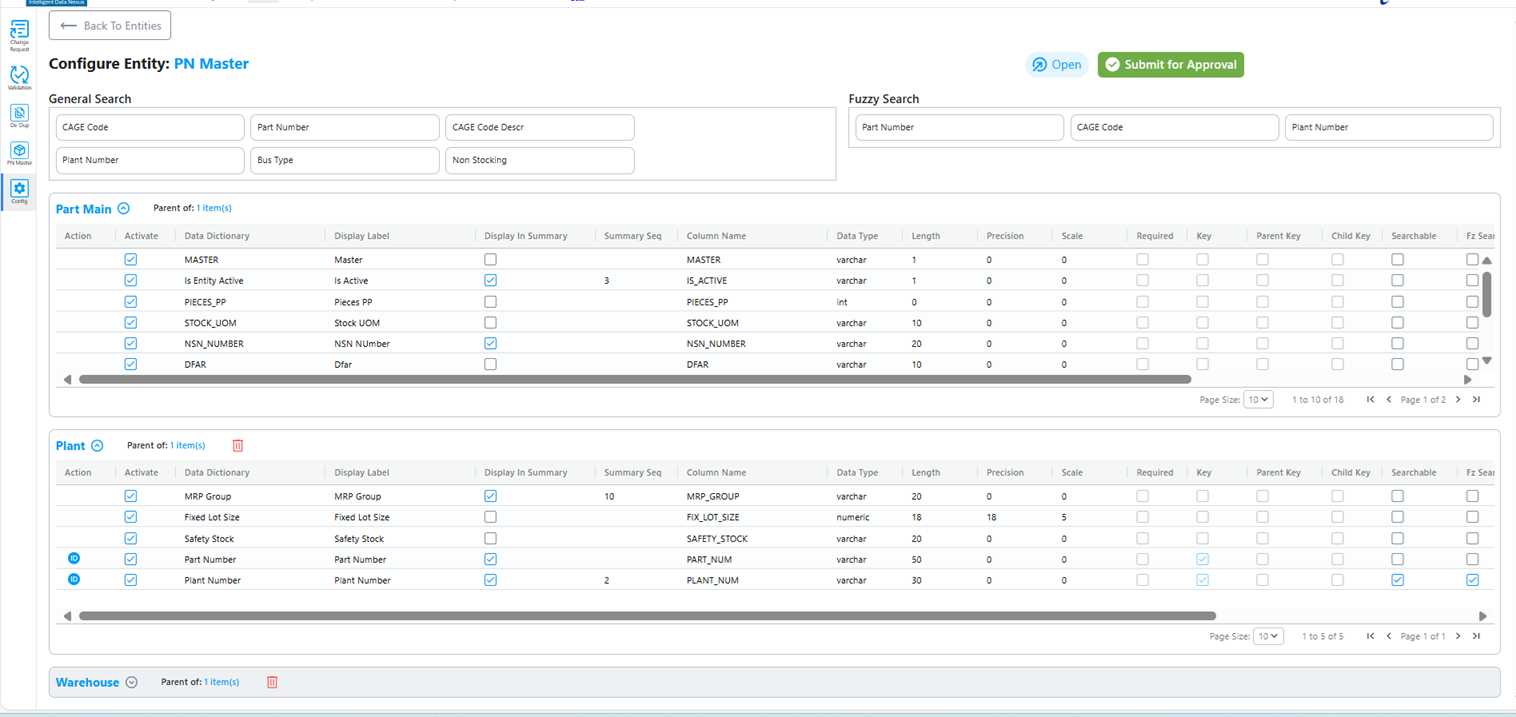1516x717 pixels.
Task: Jump to last page in Part Main grid
Action: pos(1476,400)
